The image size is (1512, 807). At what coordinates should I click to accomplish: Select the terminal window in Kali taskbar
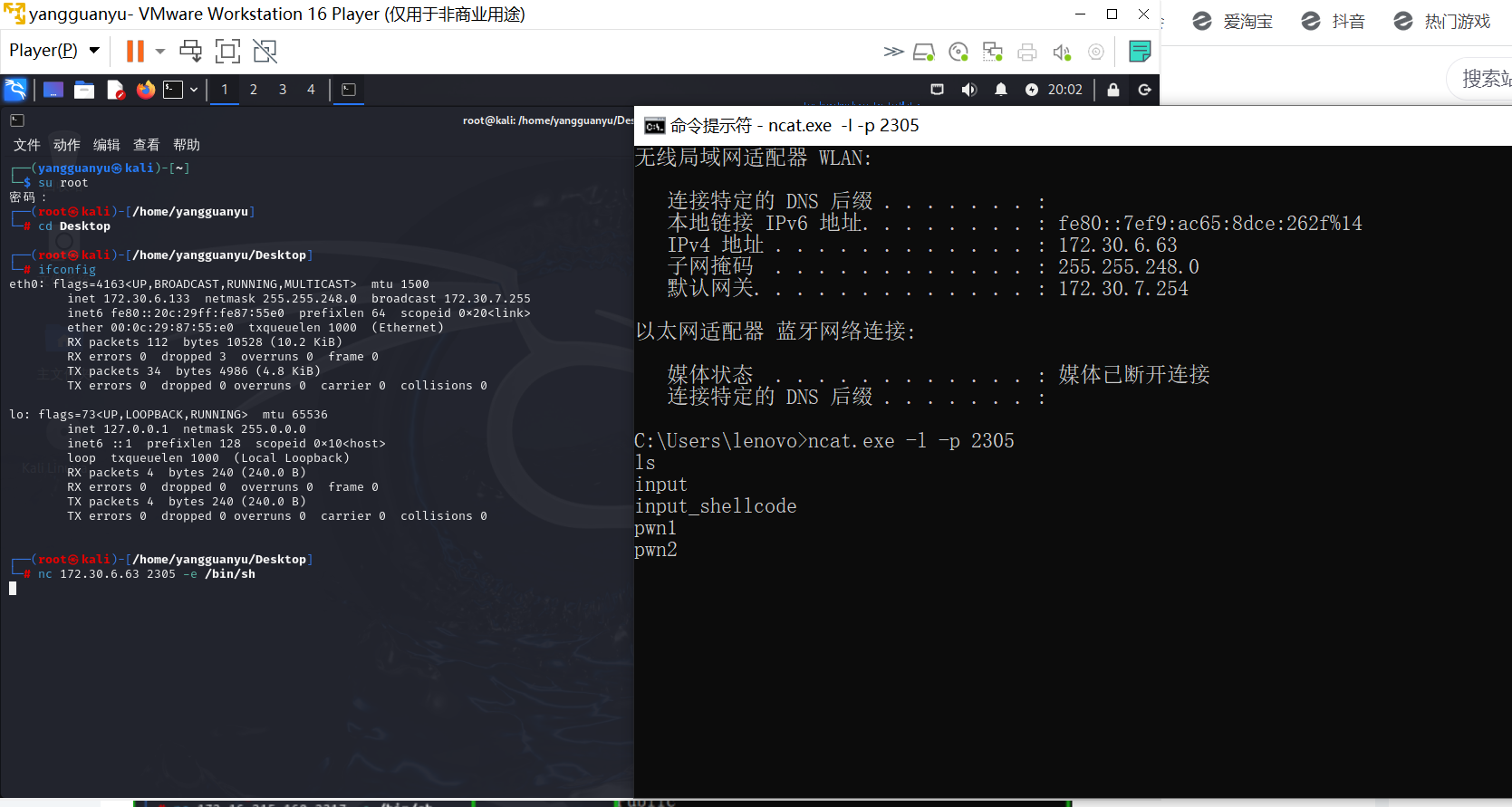[x=349, y=90]
